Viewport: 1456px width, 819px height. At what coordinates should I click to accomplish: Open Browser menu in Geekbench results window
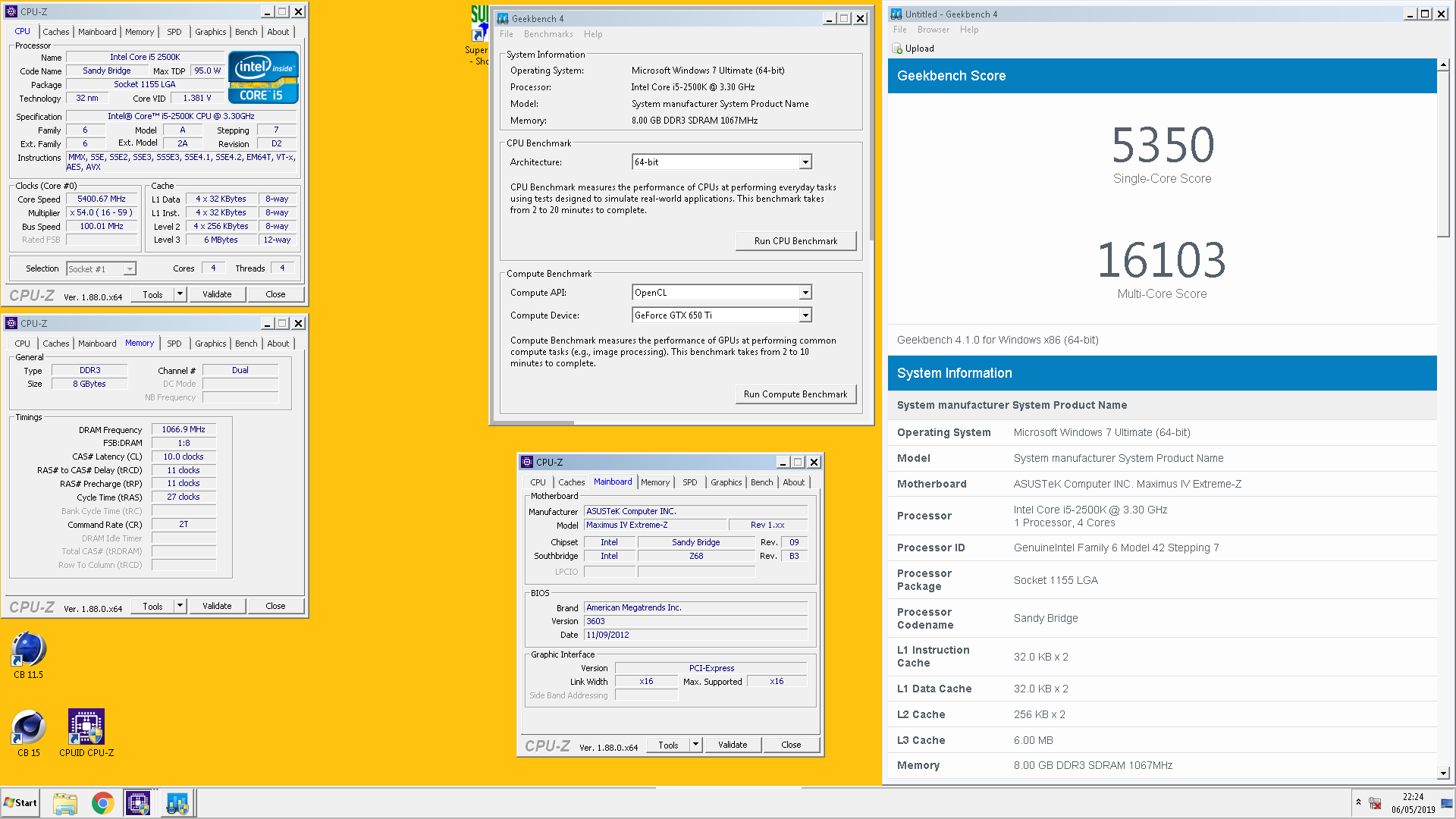tap(933, 30)
